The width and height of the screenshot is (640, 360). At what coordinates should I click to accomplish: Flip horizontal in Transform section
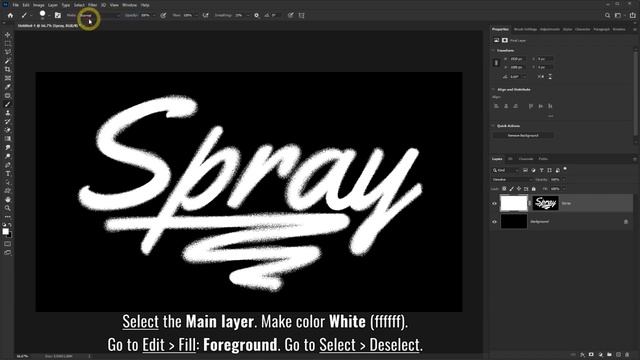click(541, 76)
